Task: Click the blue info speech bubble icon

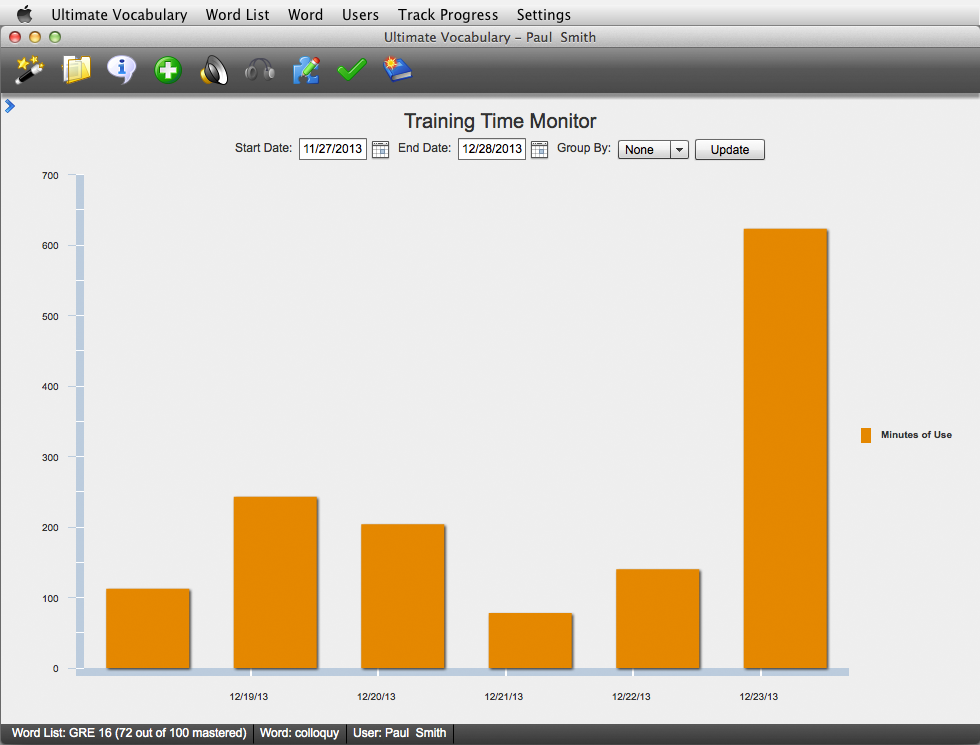Action: pyautogui.click(x=122, y=71)
